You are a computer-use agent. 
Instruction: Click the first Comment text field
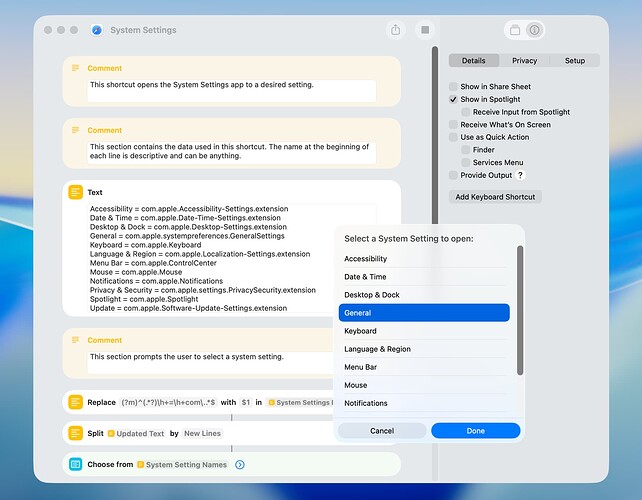click(x=232, y=90)
